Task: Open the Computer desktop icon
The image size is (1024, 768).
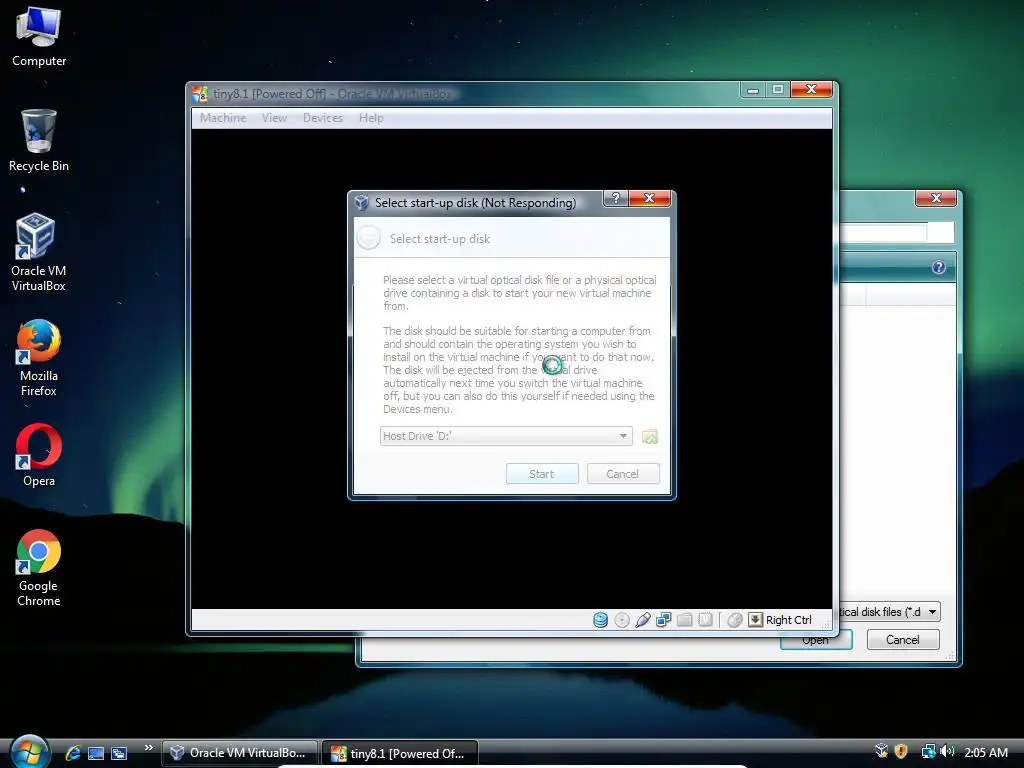Action: pyautogui.click(x=39, y=37)
